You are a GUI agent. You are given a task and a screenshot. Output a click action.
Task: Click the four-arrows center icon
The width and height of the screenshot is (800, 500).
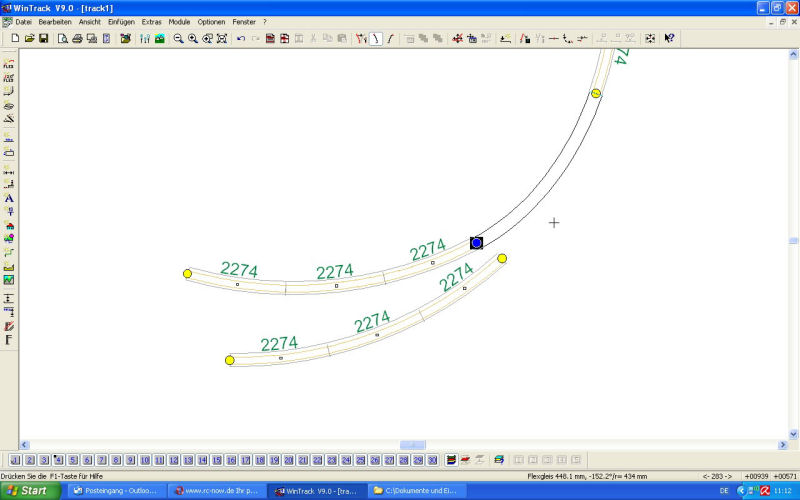click(x=649, y=38)
